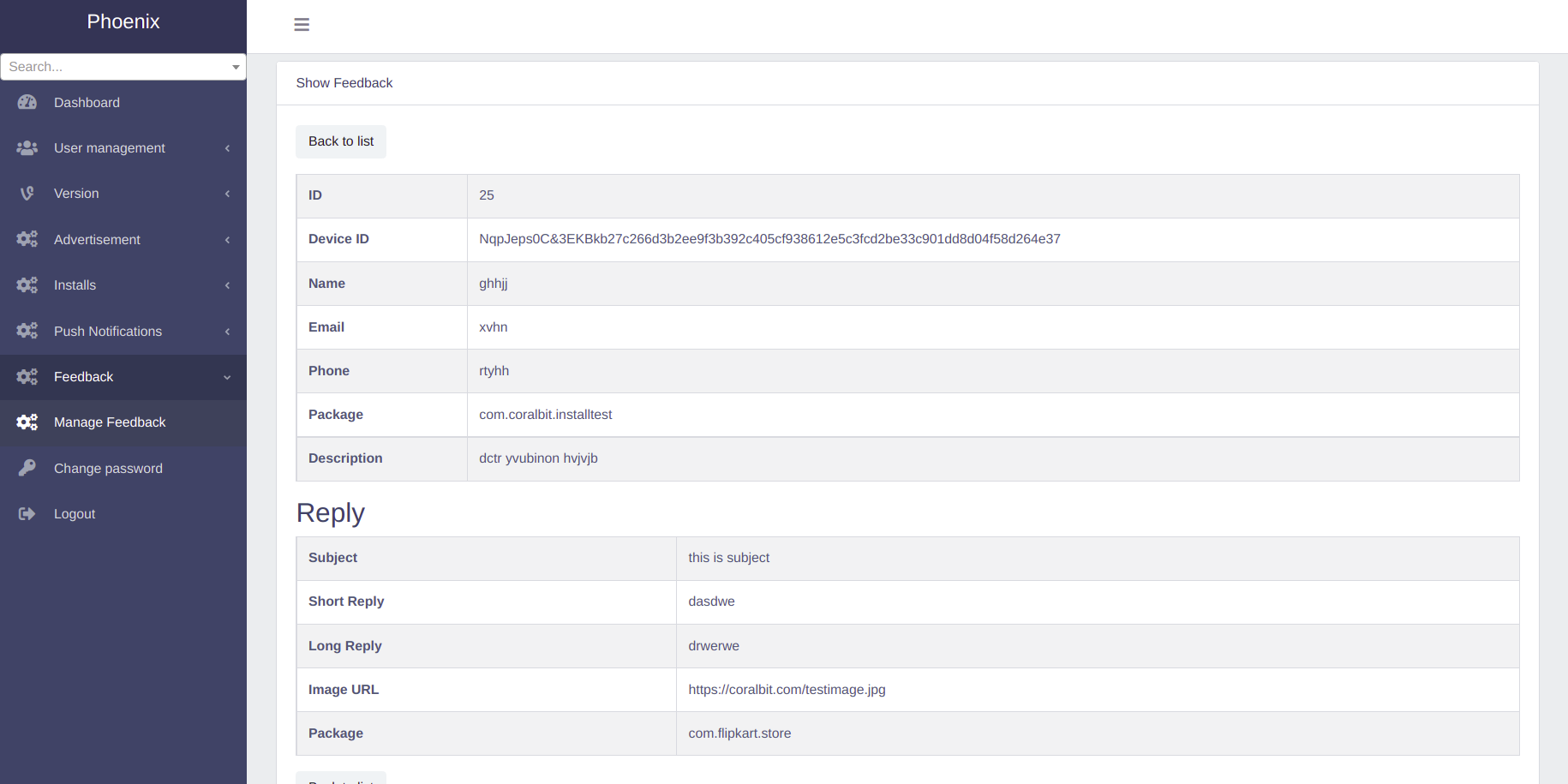Click the Reply section heading
Screen dimensions: 1568x784
[331, 512]
